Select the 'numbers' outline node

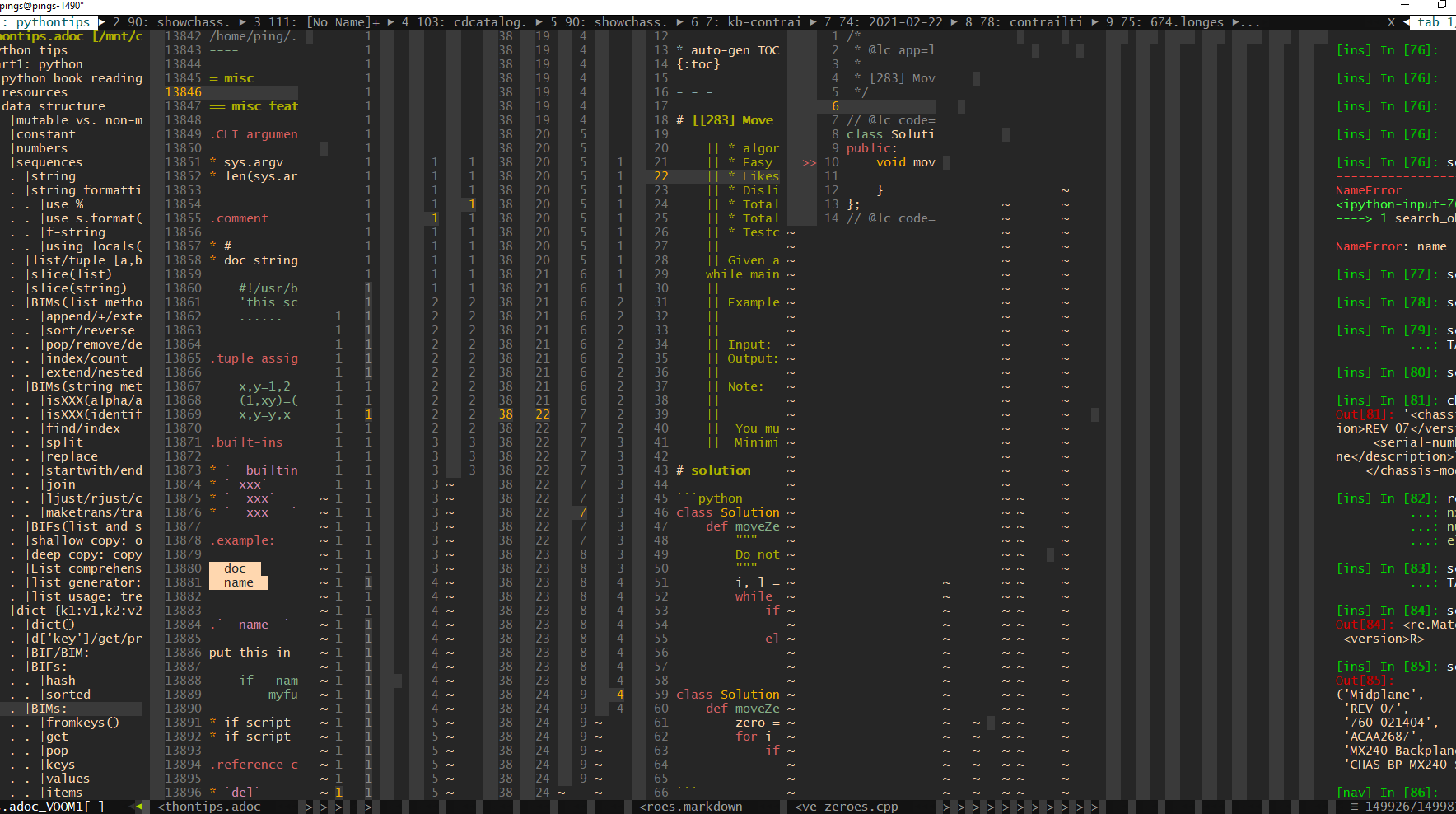coord(42,148)
